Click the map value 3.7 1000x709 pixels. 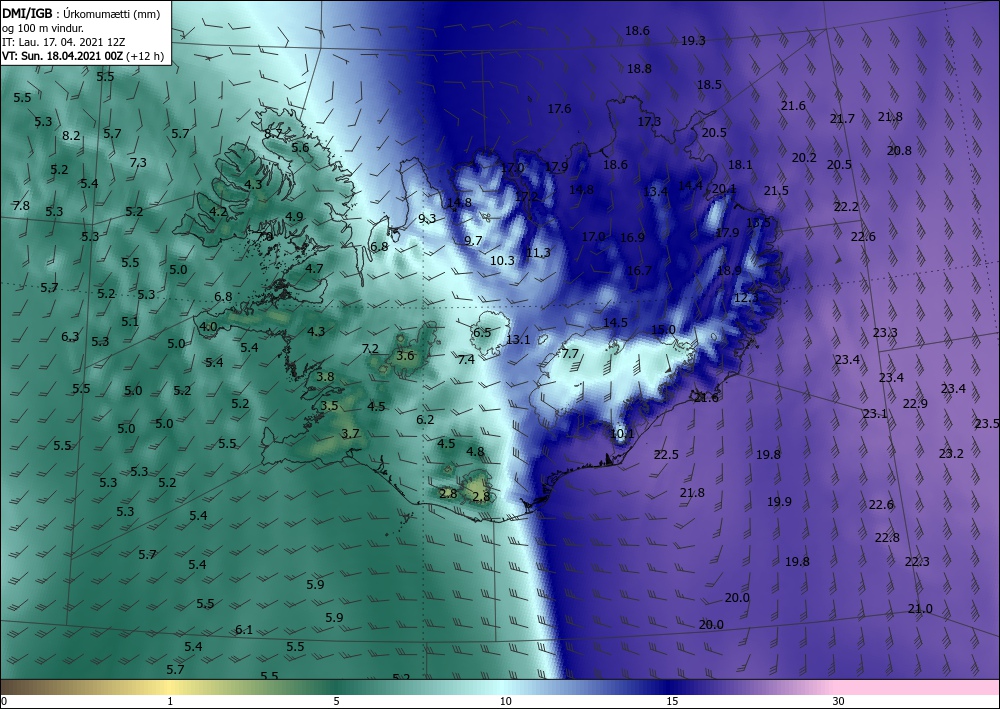[351, 434]
